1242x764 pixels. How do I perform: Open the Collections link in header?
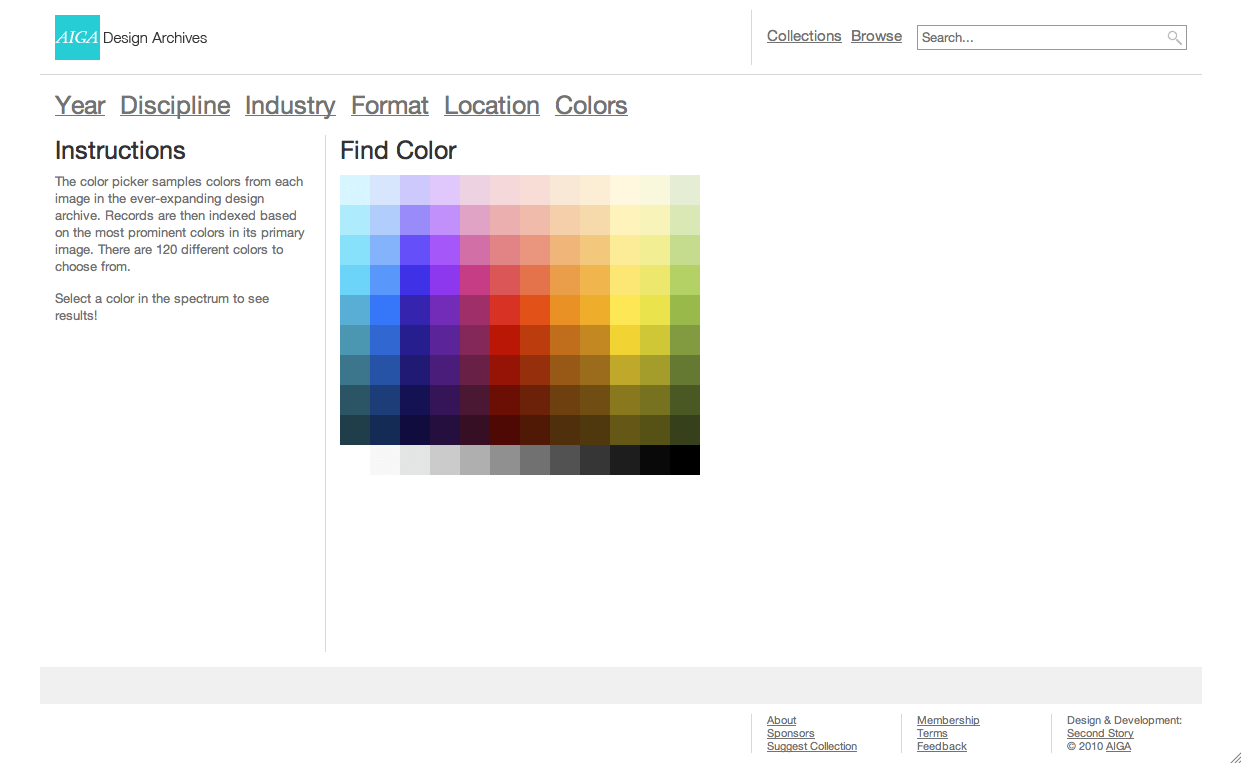(804, 36)
